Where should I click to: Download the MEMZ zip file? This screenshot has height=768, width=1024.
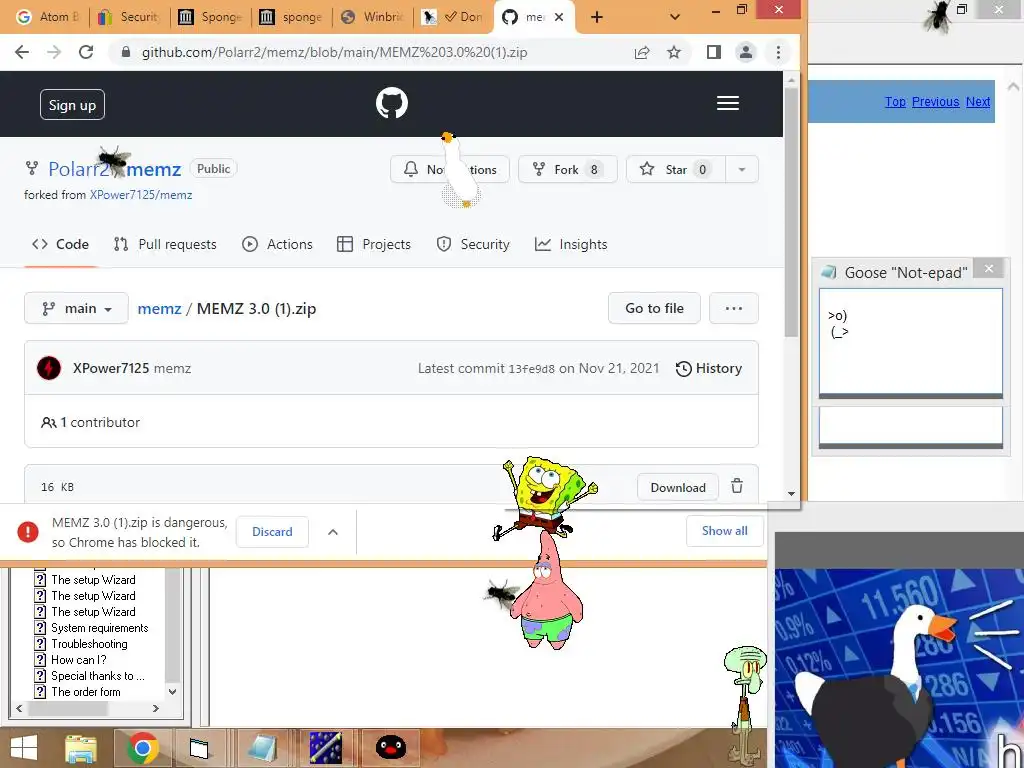(678, 487)
